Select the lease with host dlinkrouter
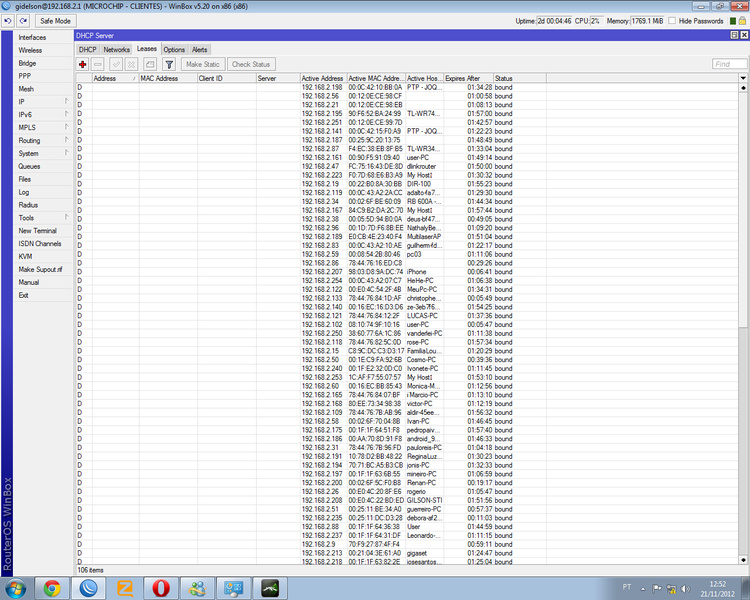750x600 pixels. (407, 166)
